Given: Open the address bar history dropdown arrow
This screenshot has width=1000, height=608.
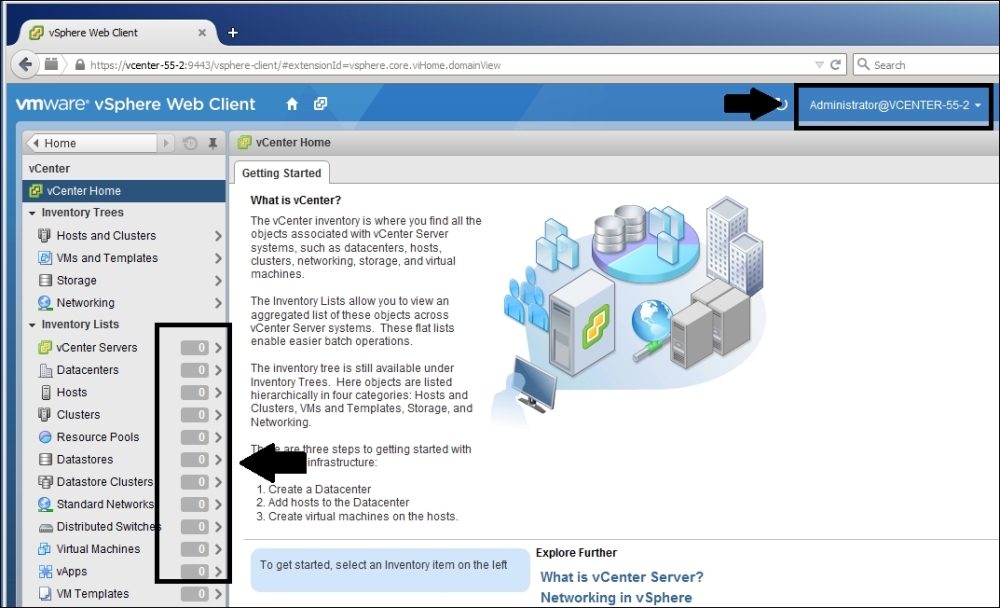Looking at the screenshot, I should tap(819, 64).
